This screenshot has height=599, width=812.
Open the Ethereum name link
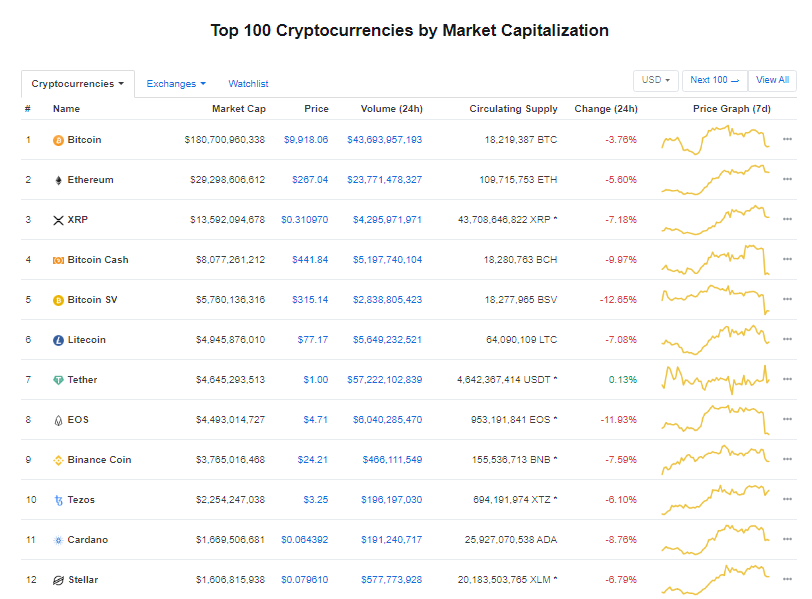pos(91,180)
